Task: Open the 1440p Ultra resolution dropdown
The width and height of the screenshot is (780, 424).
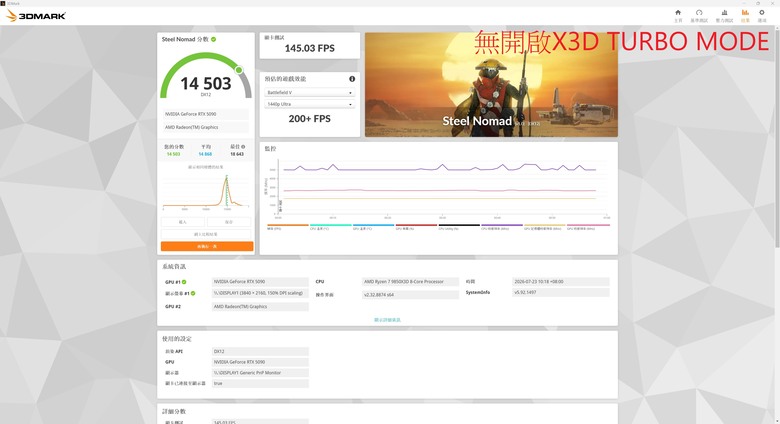Action: point(309,104)
